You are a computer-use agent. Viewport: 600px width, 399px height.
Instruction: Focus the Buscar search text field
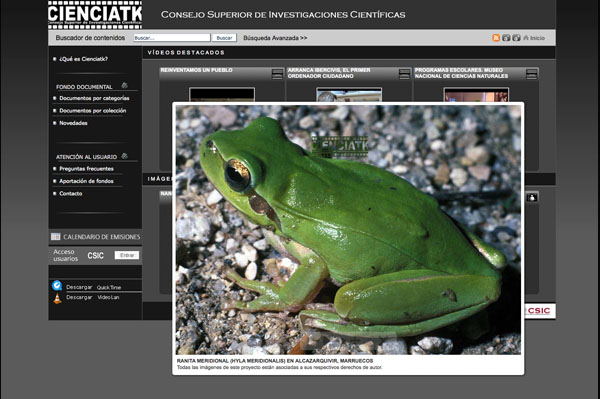(x=172, y=38)
